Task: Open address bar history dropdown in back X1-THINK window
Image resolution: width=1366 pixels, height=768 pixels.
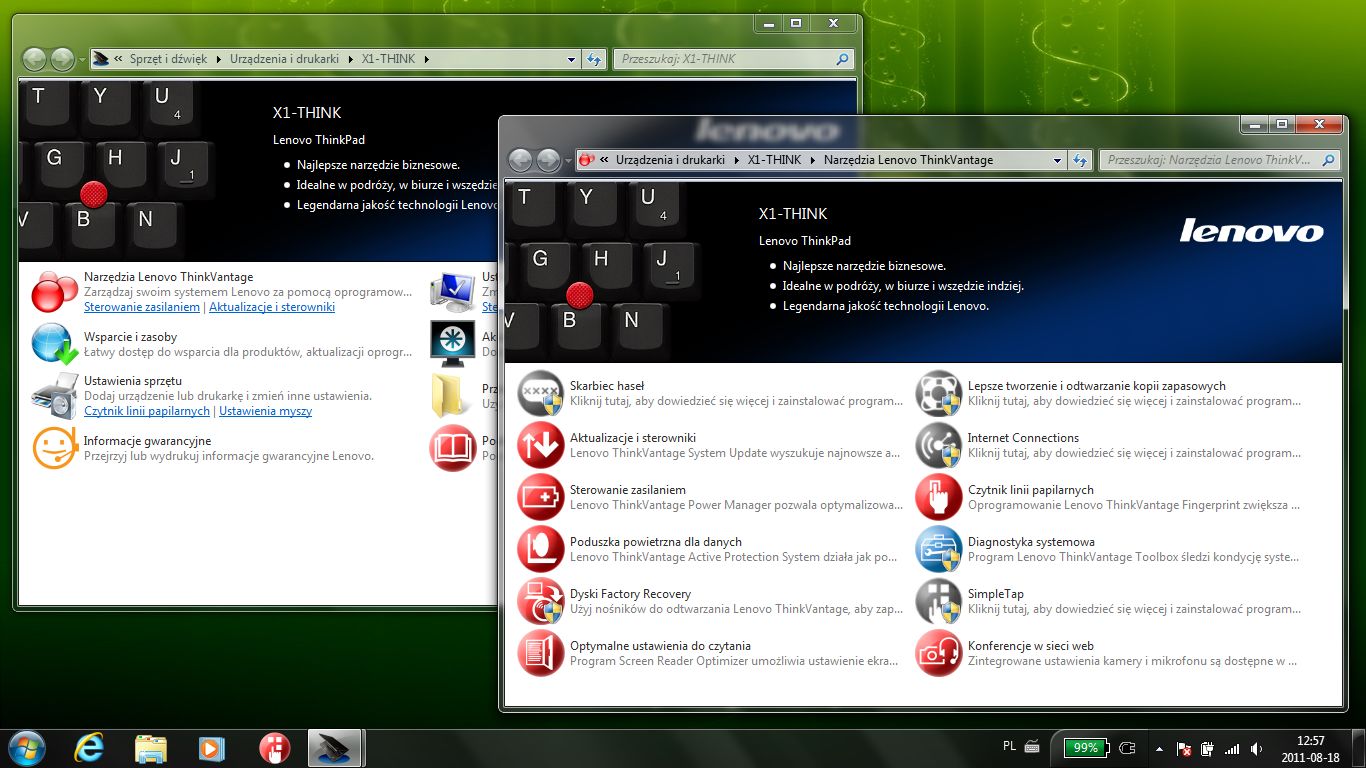Action: [572, 59]
